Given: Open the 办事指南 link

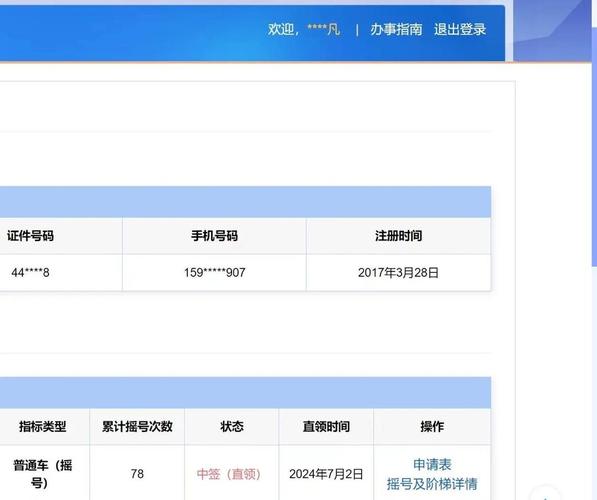Looking at the screenshot, I should pyautogui.click(x=396, y=29).
